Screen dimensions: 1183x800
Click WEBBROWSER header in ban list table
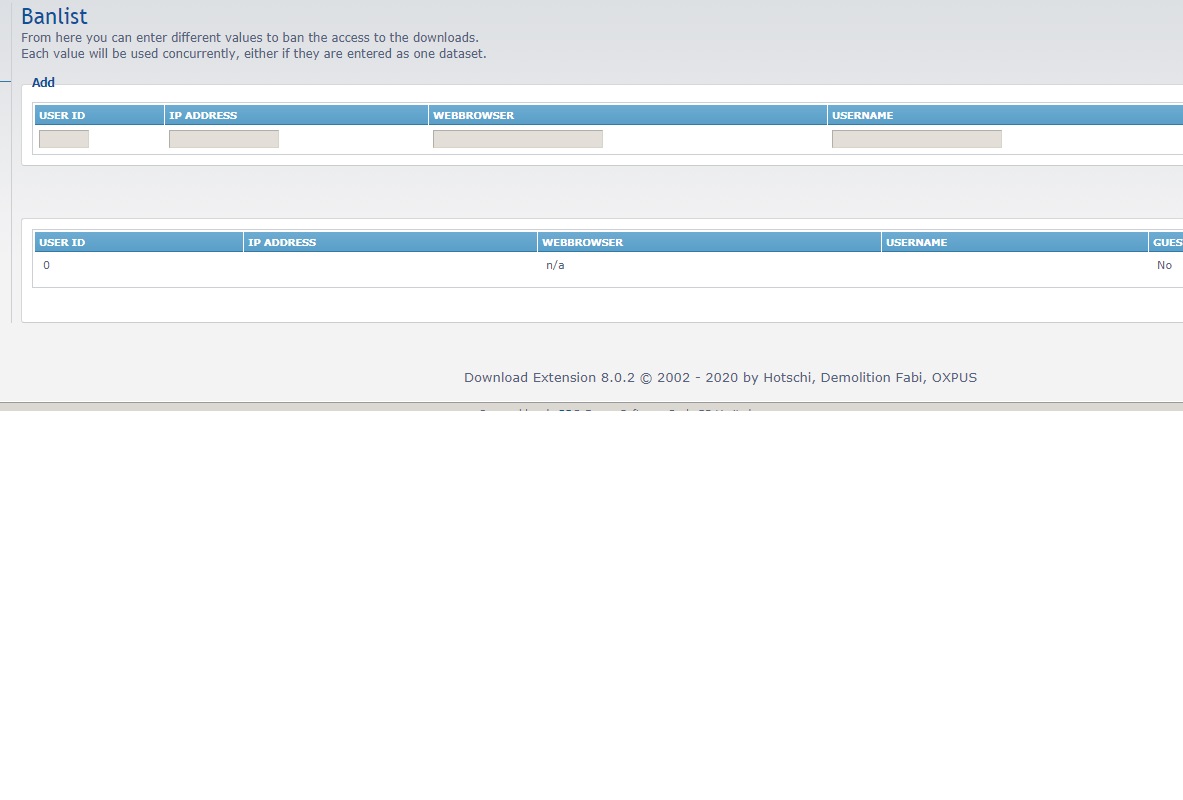(582, 242)
